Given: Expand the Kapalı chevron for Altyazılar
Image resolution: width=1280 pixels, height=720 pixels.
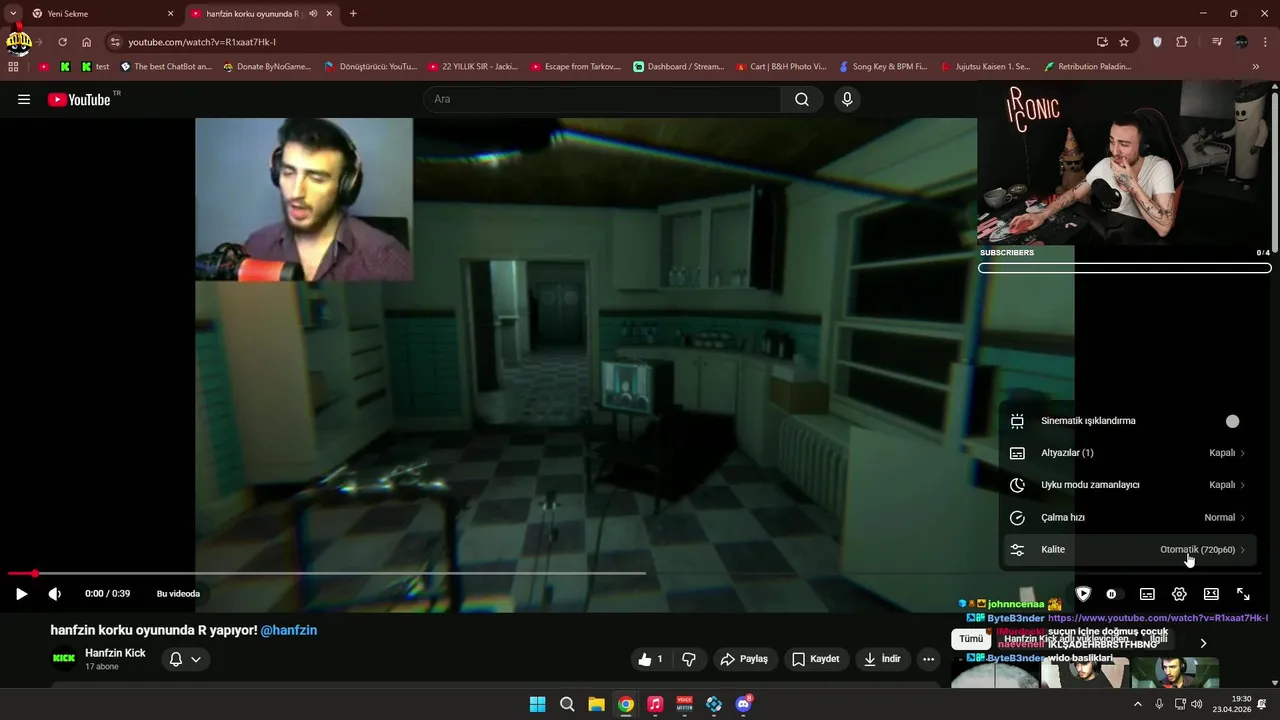Looking at the screenshot, I should [x=1242, y=453].
